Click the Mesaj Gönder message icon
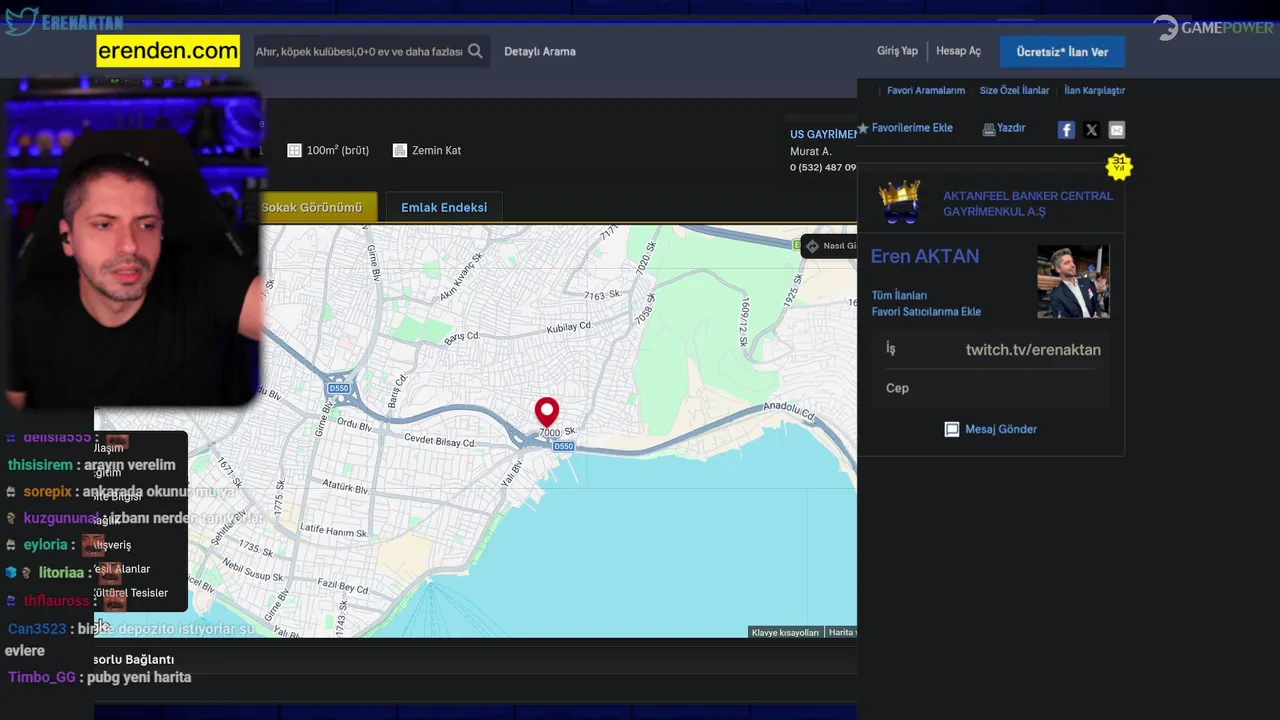The width and height of the screenshot is (1280, 720). click(952, 429)
